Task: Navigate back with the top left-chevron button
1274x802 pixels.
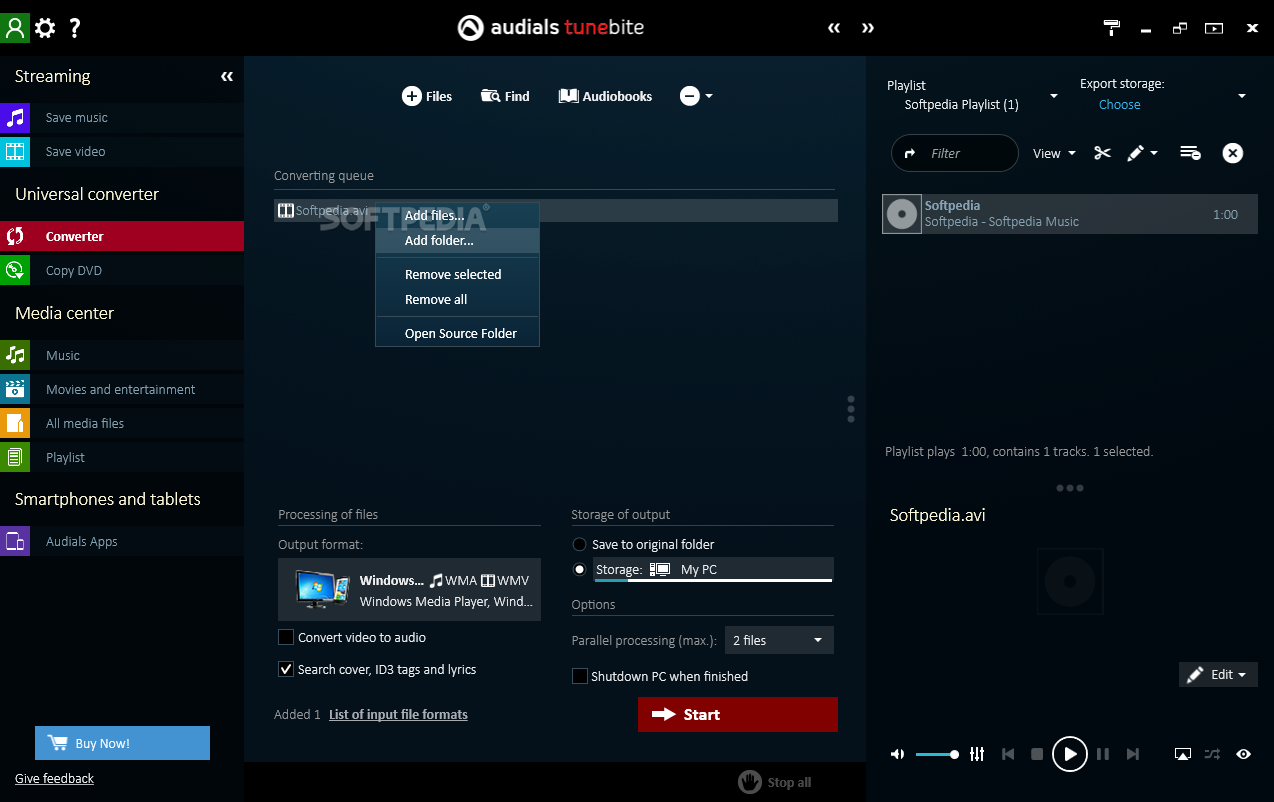Action: click(834, 28)
